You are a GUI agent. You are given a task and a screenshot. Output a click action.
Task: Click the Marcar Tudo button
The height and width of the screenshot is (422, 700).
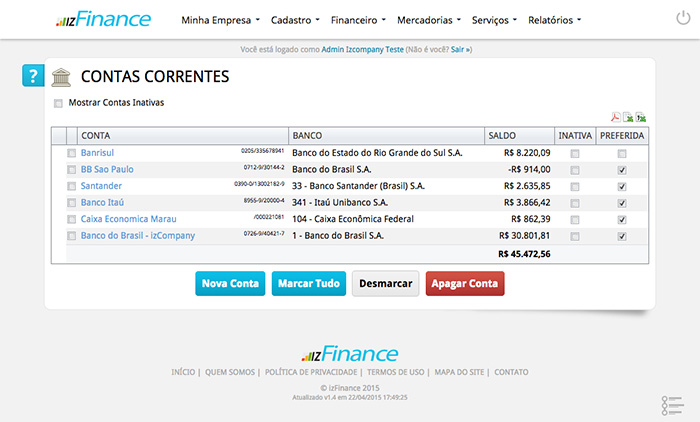pyautogui.click(x=309, y=284)
